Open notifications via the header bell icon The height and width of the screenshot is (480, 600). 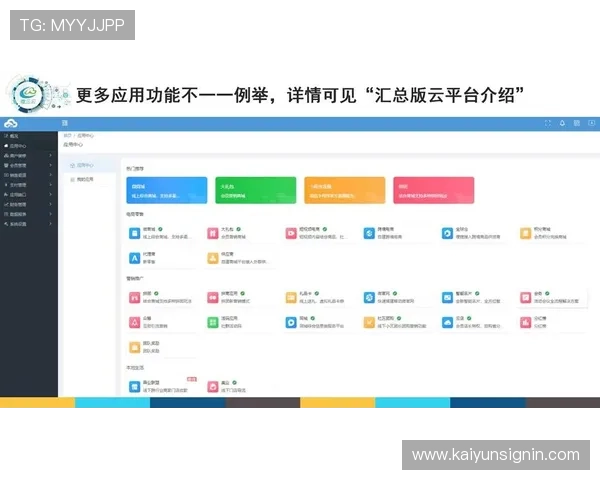[x=562, y=123]
